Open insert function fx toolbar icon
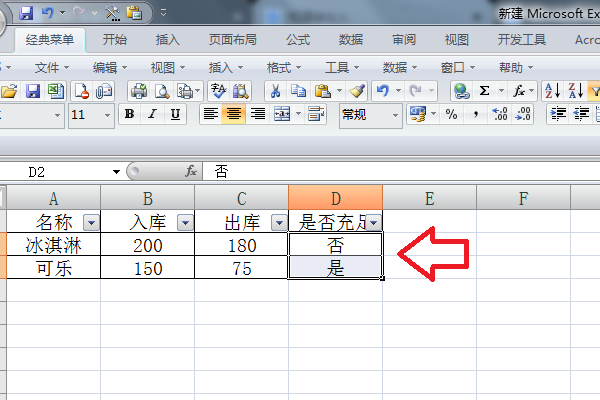Image resolution: width=600 pixels, height=400 pixels. tap(519, 91)
